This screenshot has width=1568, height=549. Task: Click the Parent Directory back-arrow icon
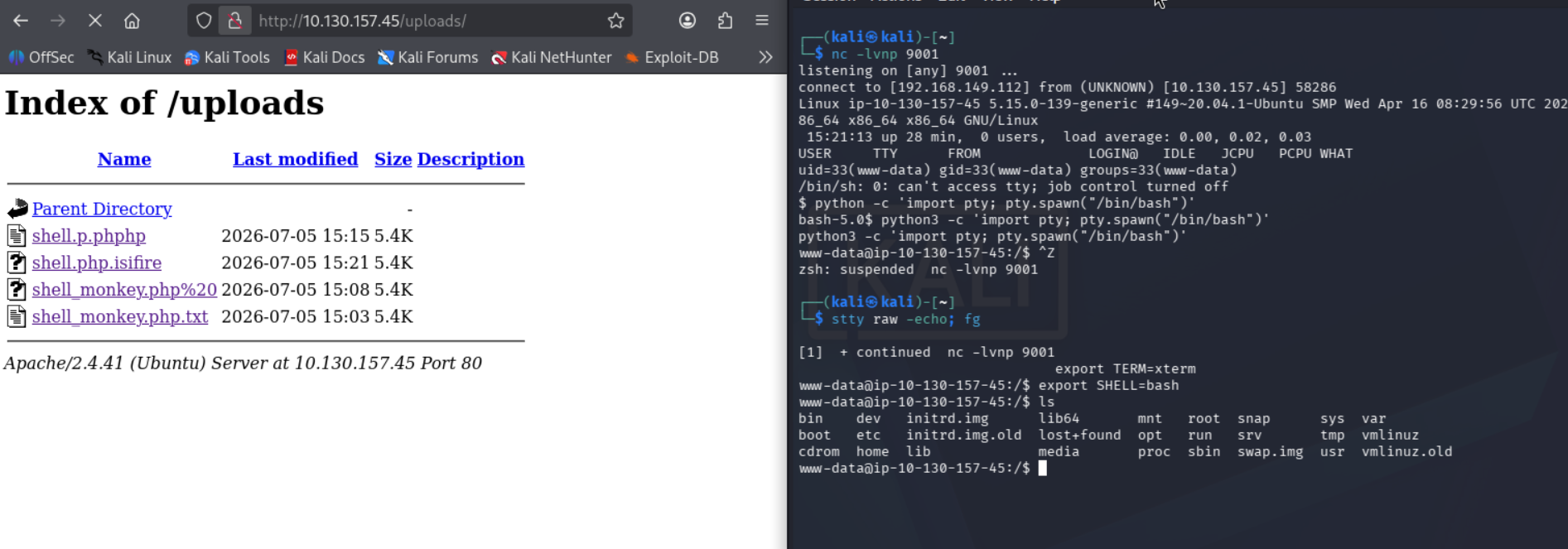(17, 209)
